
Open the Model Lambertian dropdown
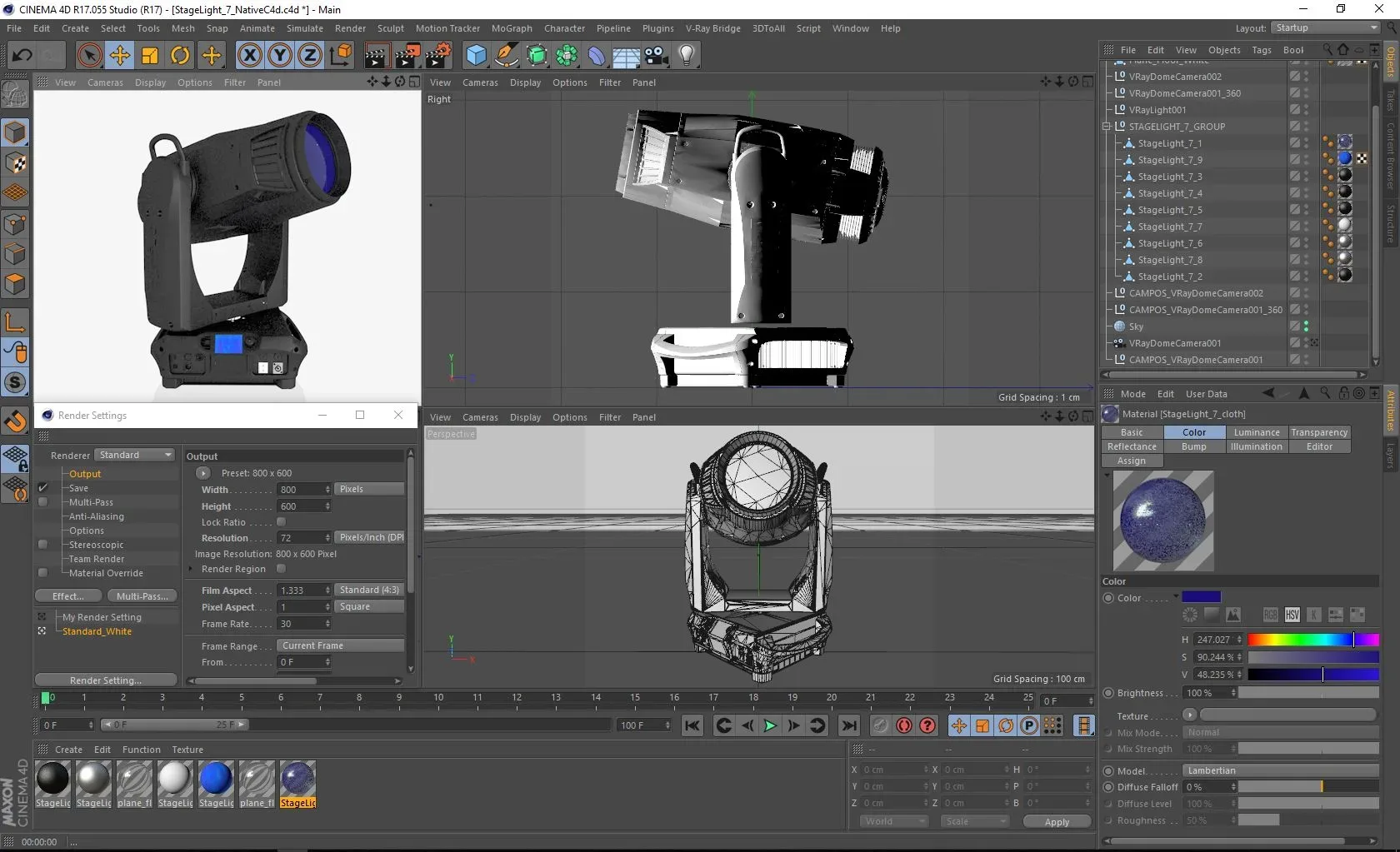(1281, 770)
